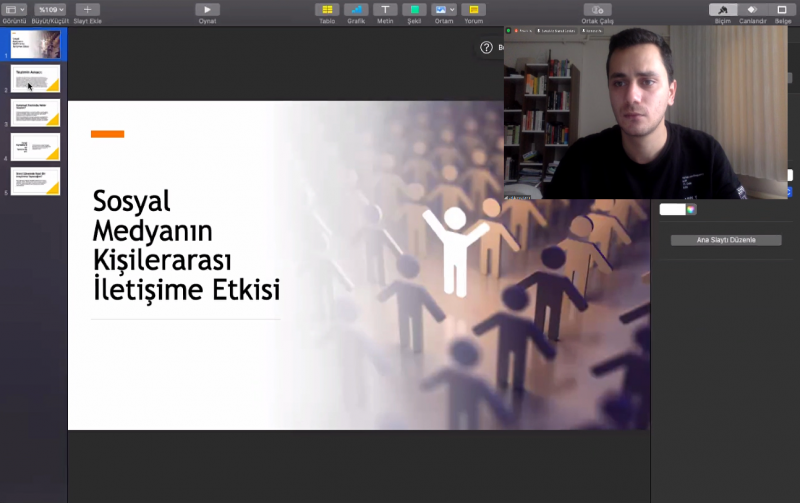Add a new slide with Slayt Ekle
The image size is (800, 503).
pyautogui.click(x=87, y=10)
